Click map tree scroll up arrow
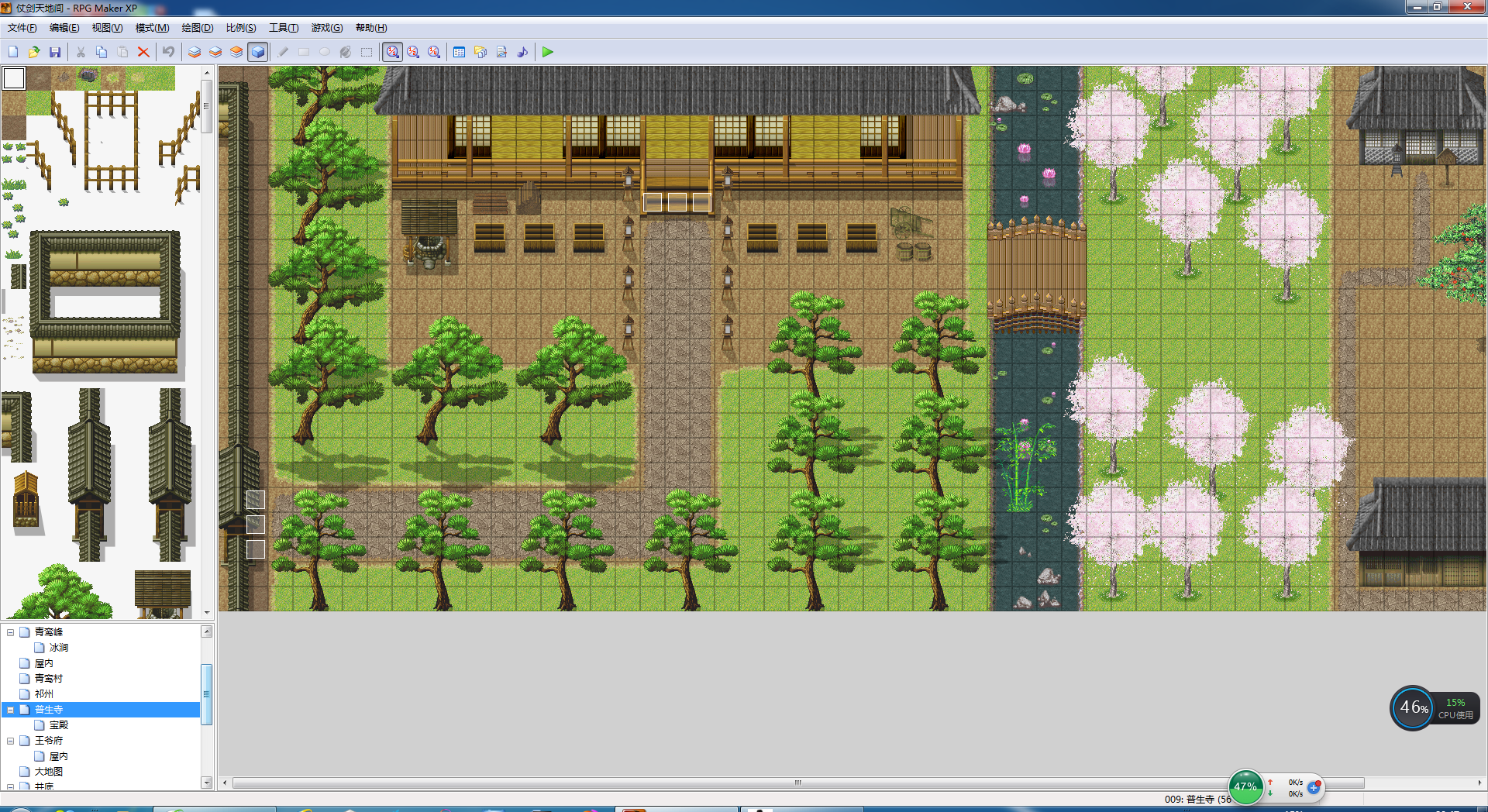This screenshot has width=1488, height=812. [x=207, y=631]
